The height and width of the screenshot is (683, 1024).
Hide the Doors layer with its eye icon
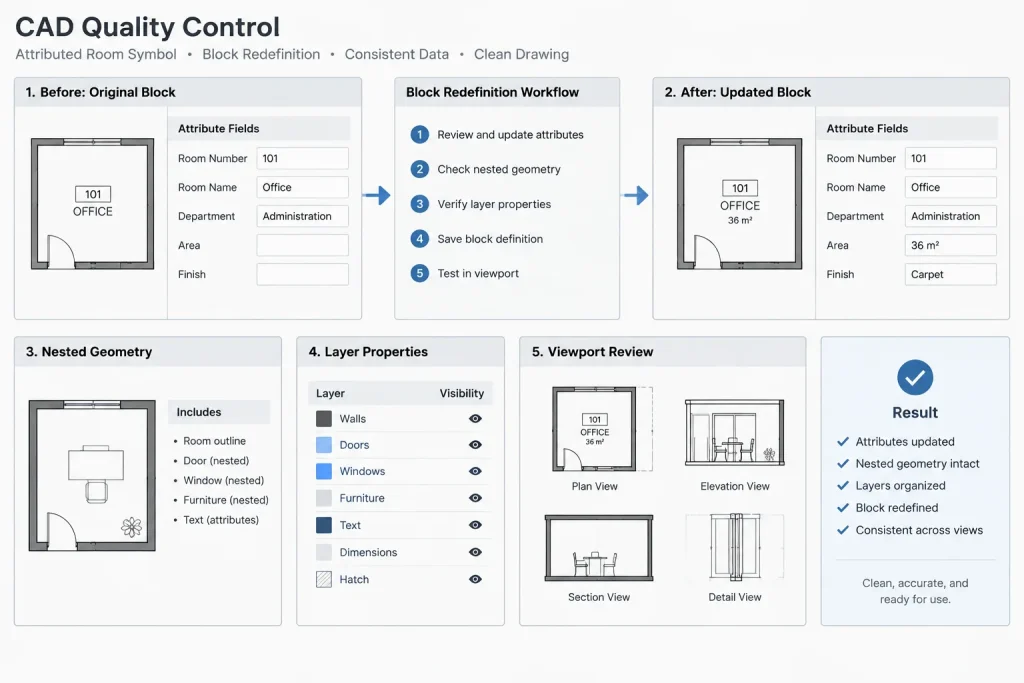[x=475, y=445]
